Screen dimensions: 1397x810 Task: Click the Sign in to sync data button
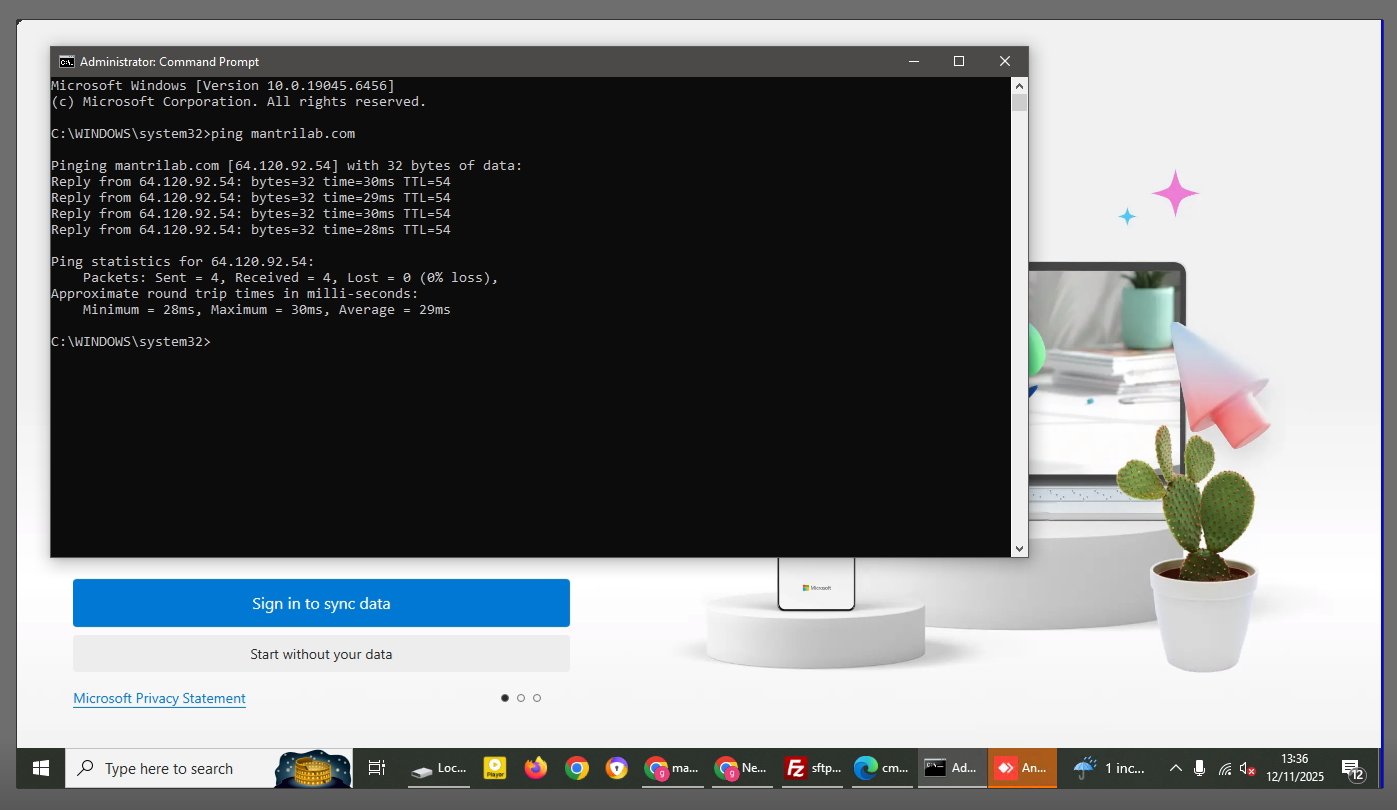click(x=321, y=603)
